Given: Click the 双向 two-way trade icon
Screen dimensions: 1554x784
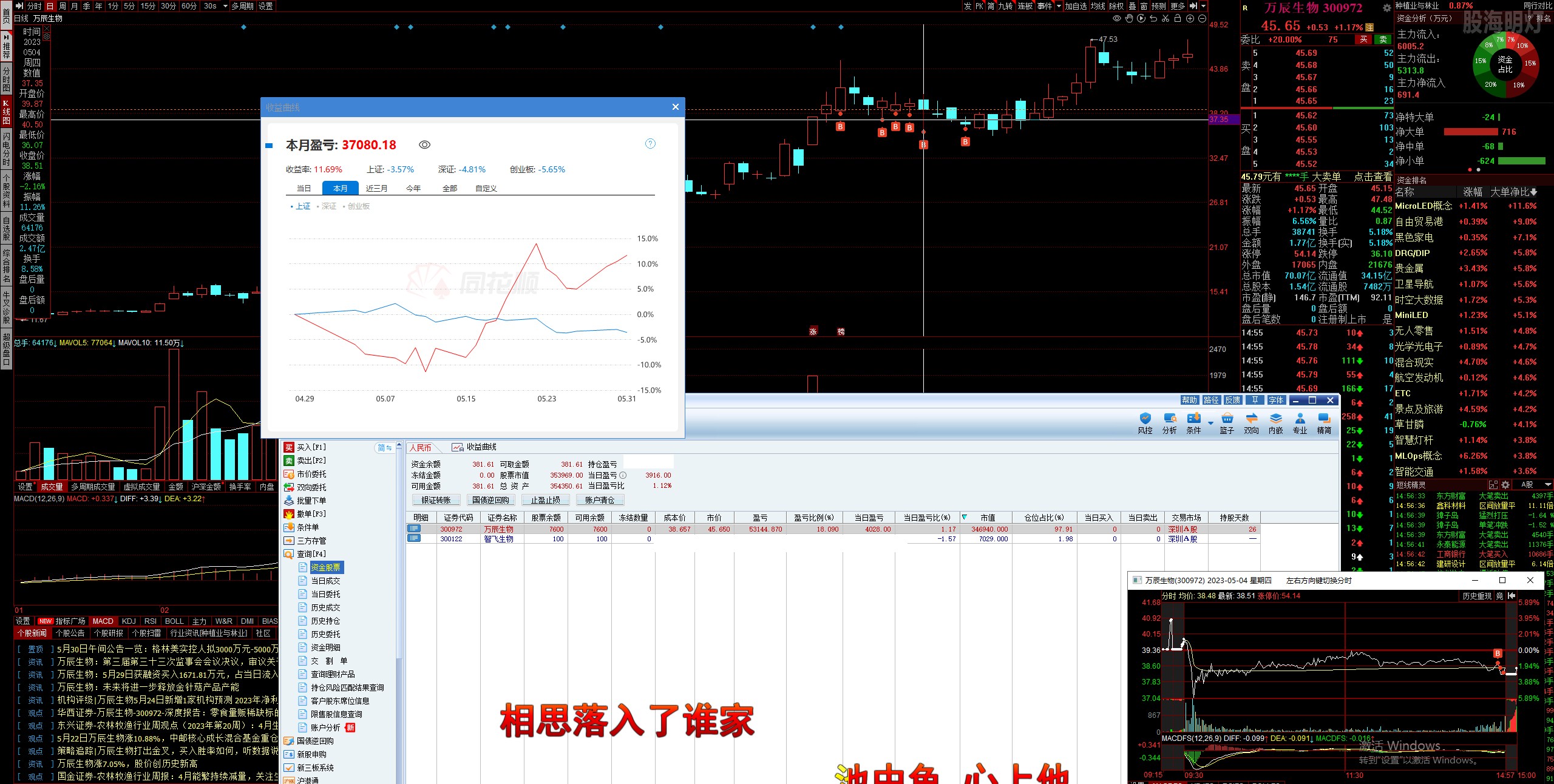Looking at the screenshot, I should [x=1251, y=424].
